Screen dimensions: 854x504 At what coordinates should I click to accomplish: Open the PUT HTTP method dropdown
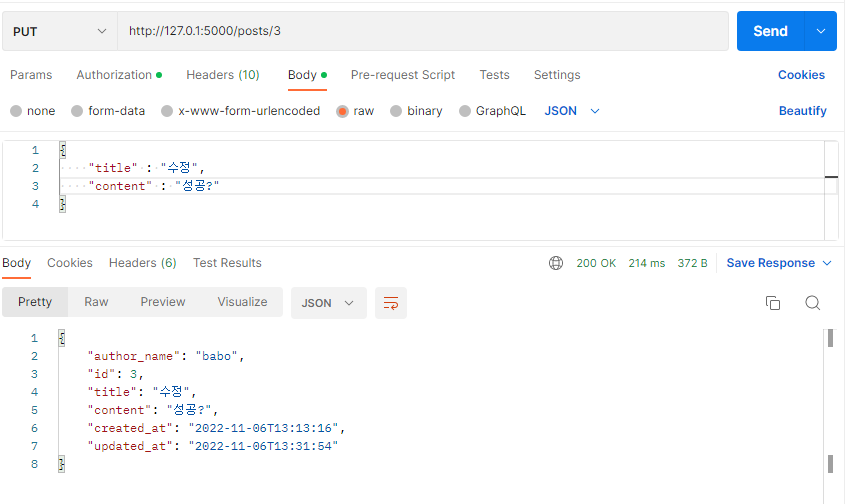pyautogui.click(x=60, y=31)
